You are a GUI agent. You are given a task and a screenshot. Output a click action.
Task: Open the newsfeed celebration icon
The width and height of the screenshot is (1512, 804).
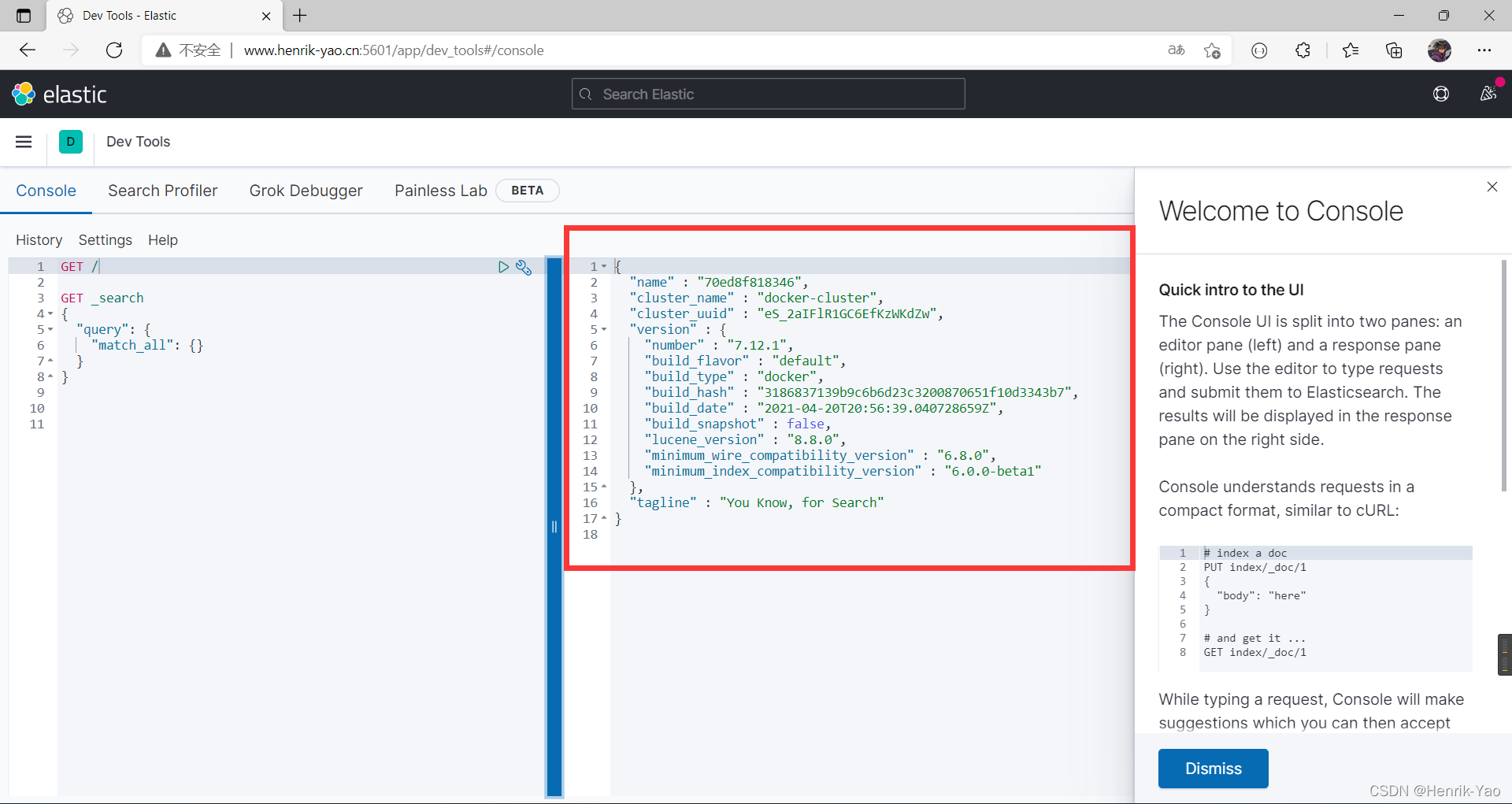[1488, 94]
